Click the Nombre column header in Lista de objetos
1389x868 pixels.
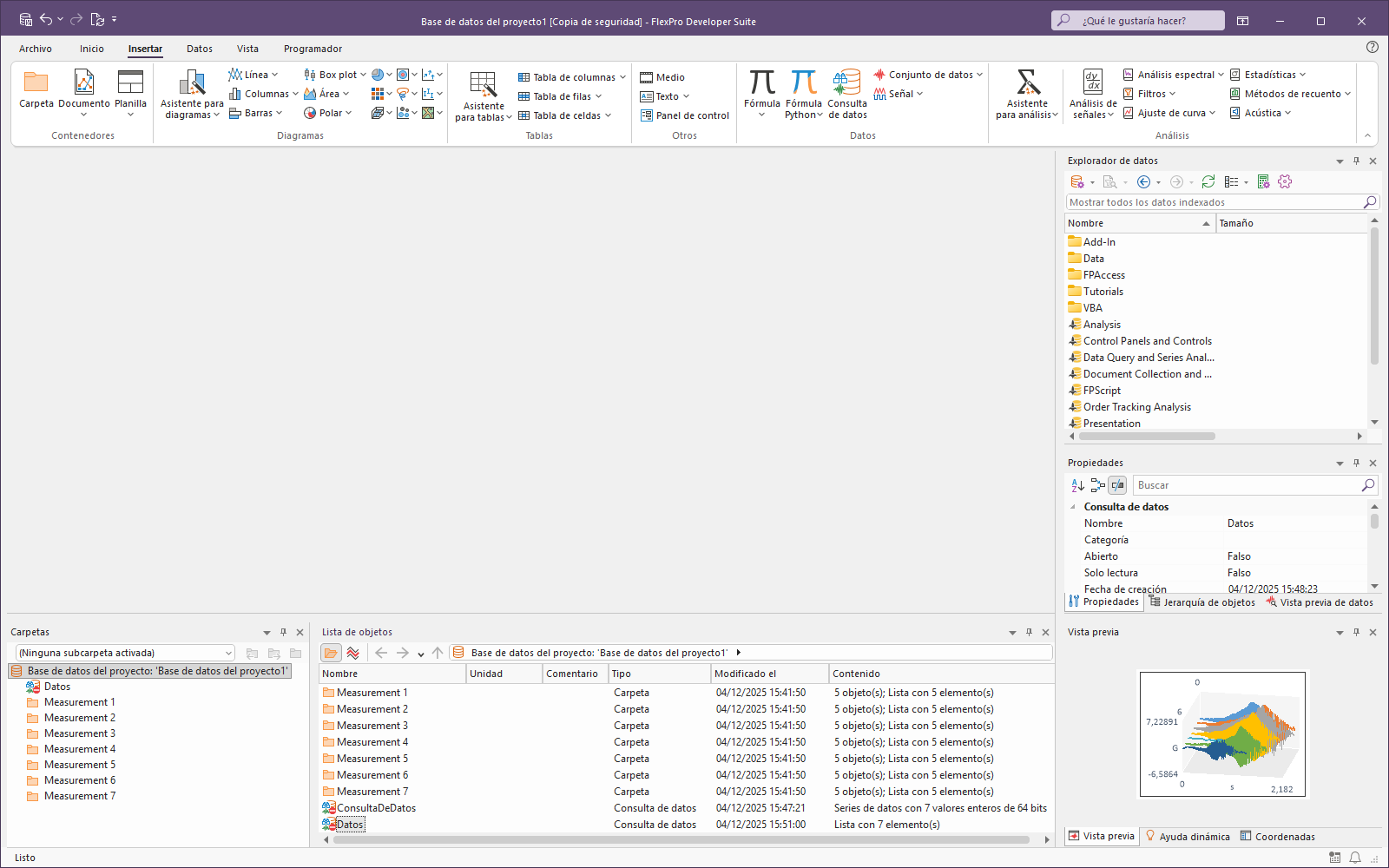pyautogui.click(x=392, y=674)
